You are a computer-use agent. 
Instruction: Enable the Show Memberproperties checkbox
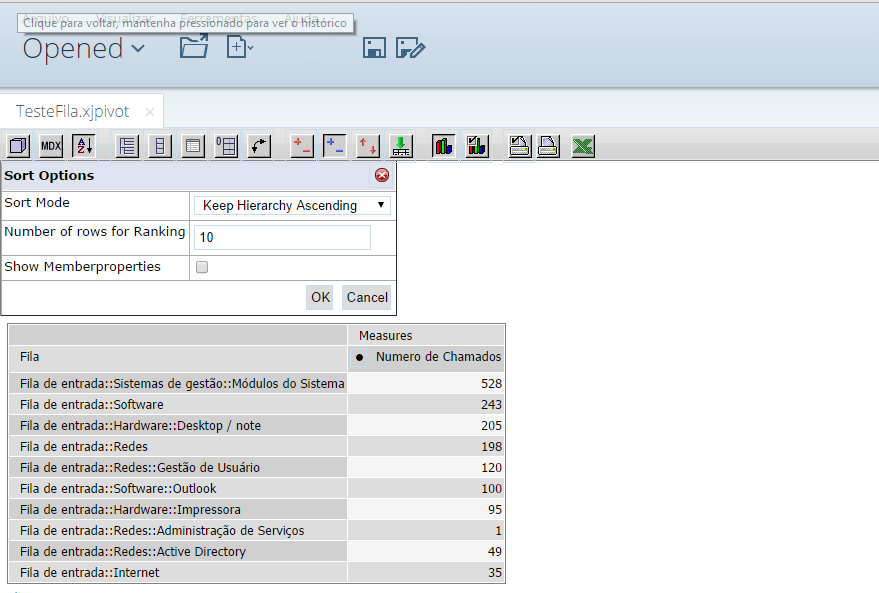(202, 268)
